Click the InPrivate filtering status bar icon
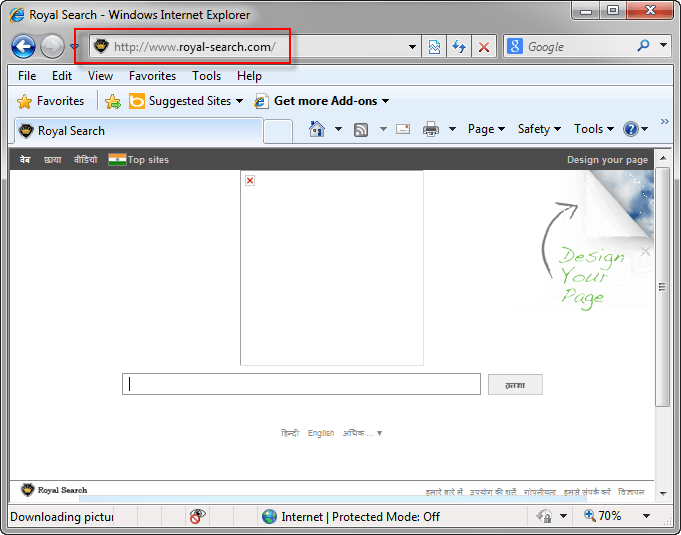Screen dimensions: 681x535 pos(198,516)
